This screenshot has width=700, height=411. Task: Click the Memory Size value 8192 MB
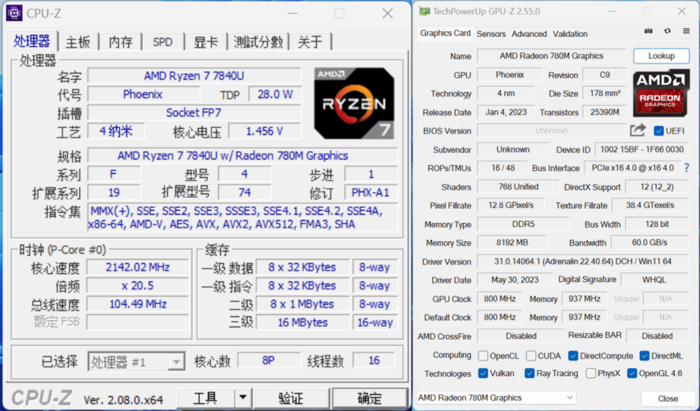tap(512, 243)
